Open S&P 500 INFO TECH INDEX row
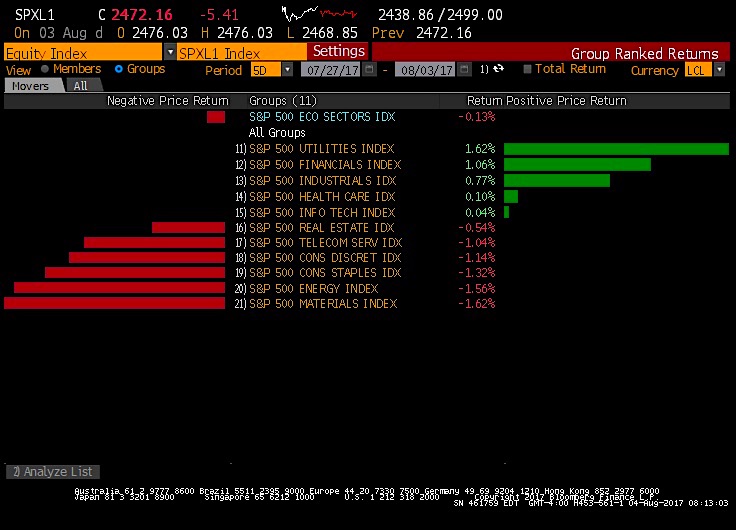Image resolution: width=736 pixels, height=530 pixels. (322, 213)
